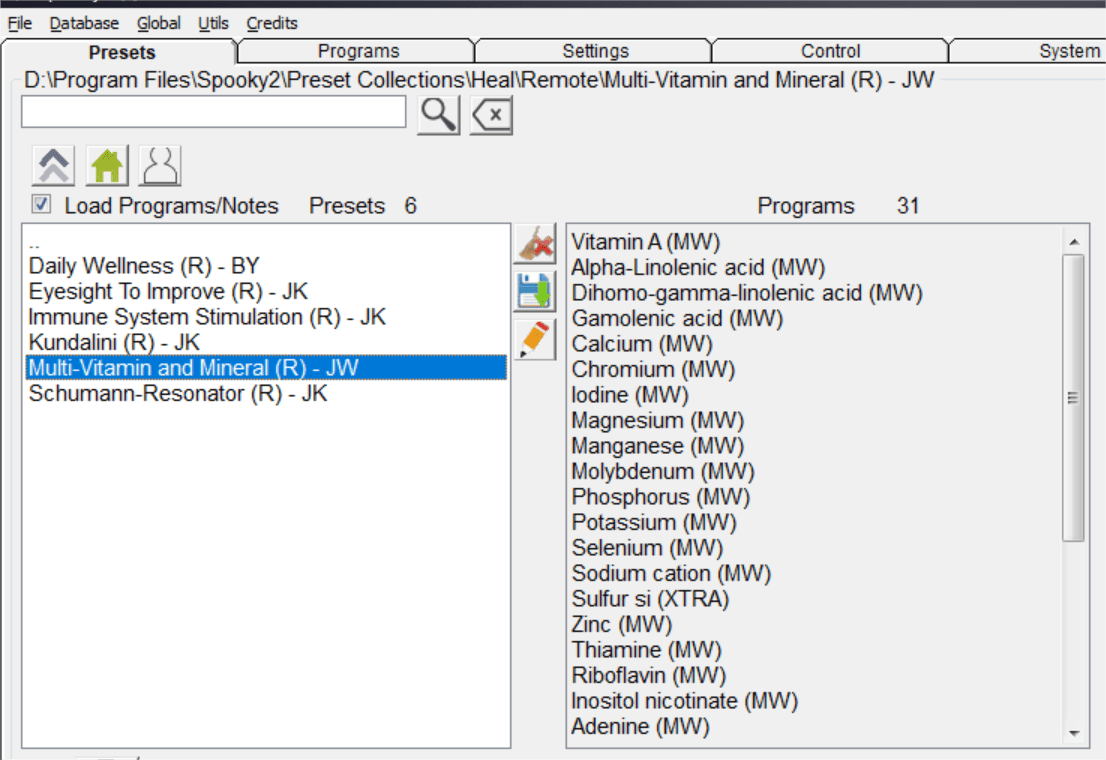Select Riboflavin (MW) program
The width and height of the screenshot is (1106, 760).
coord(815,675)
